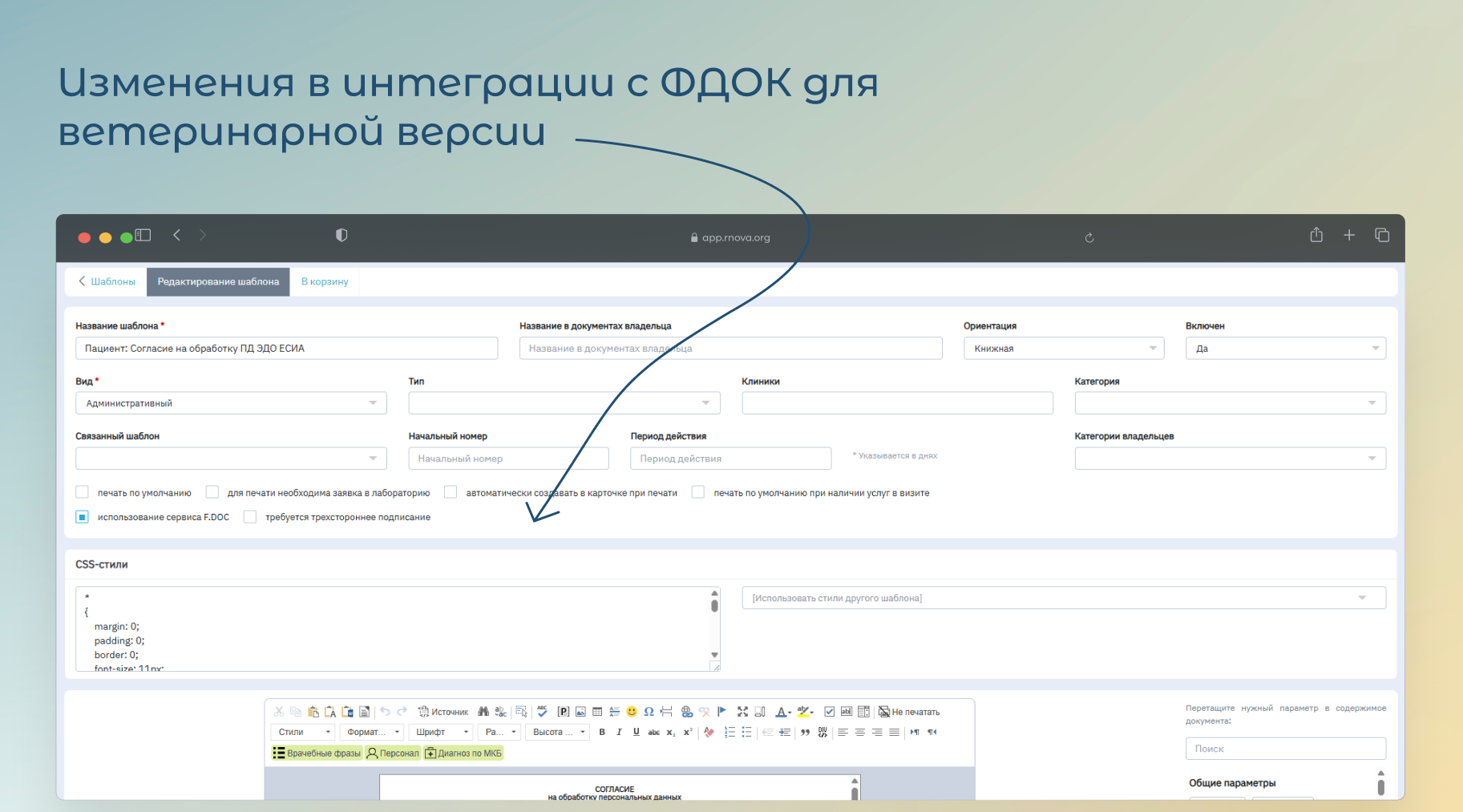Click the Врачебные фразы button
Image resolution: width=1463 pixels, height=812 pixels.
(x=317, y=753)
